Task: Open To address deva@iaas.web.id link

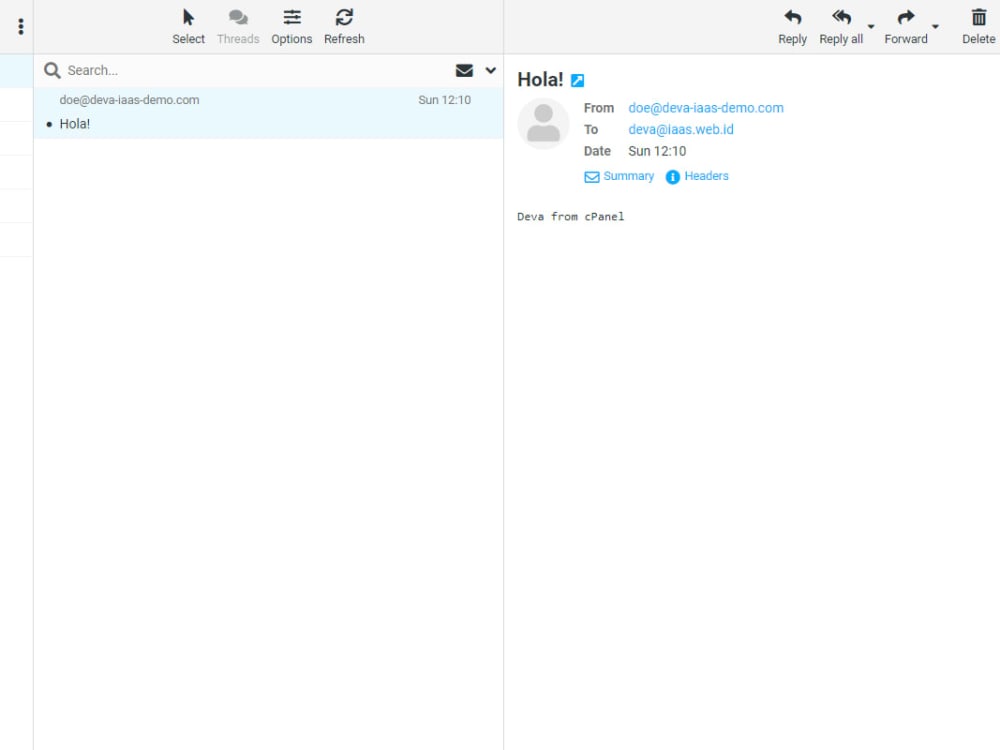Action: (x=680, y=129)
